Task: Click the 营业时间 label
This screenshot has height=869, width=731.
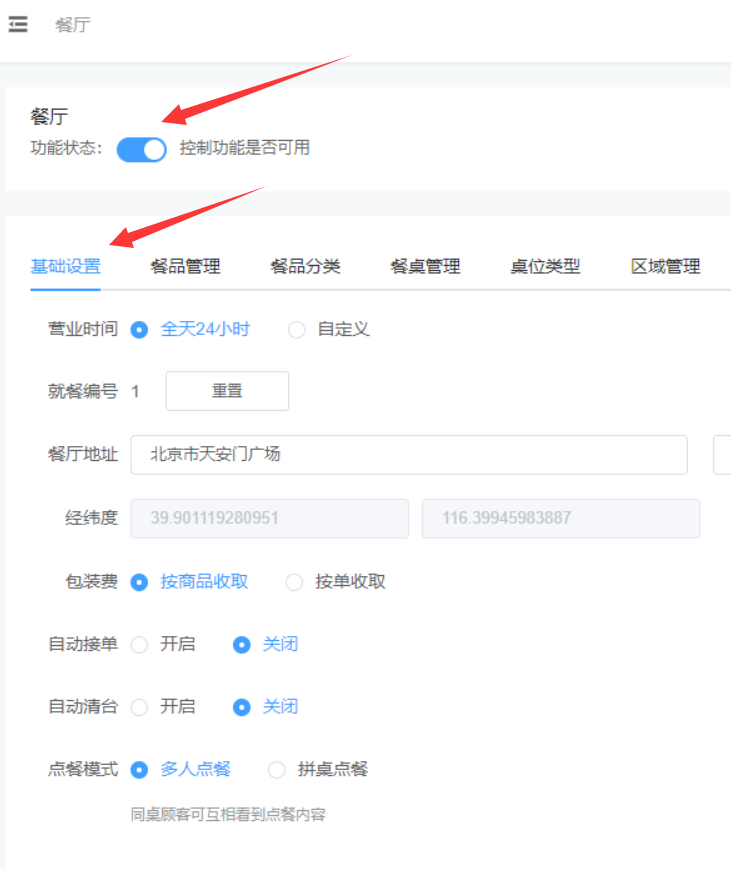Action: 83,329
